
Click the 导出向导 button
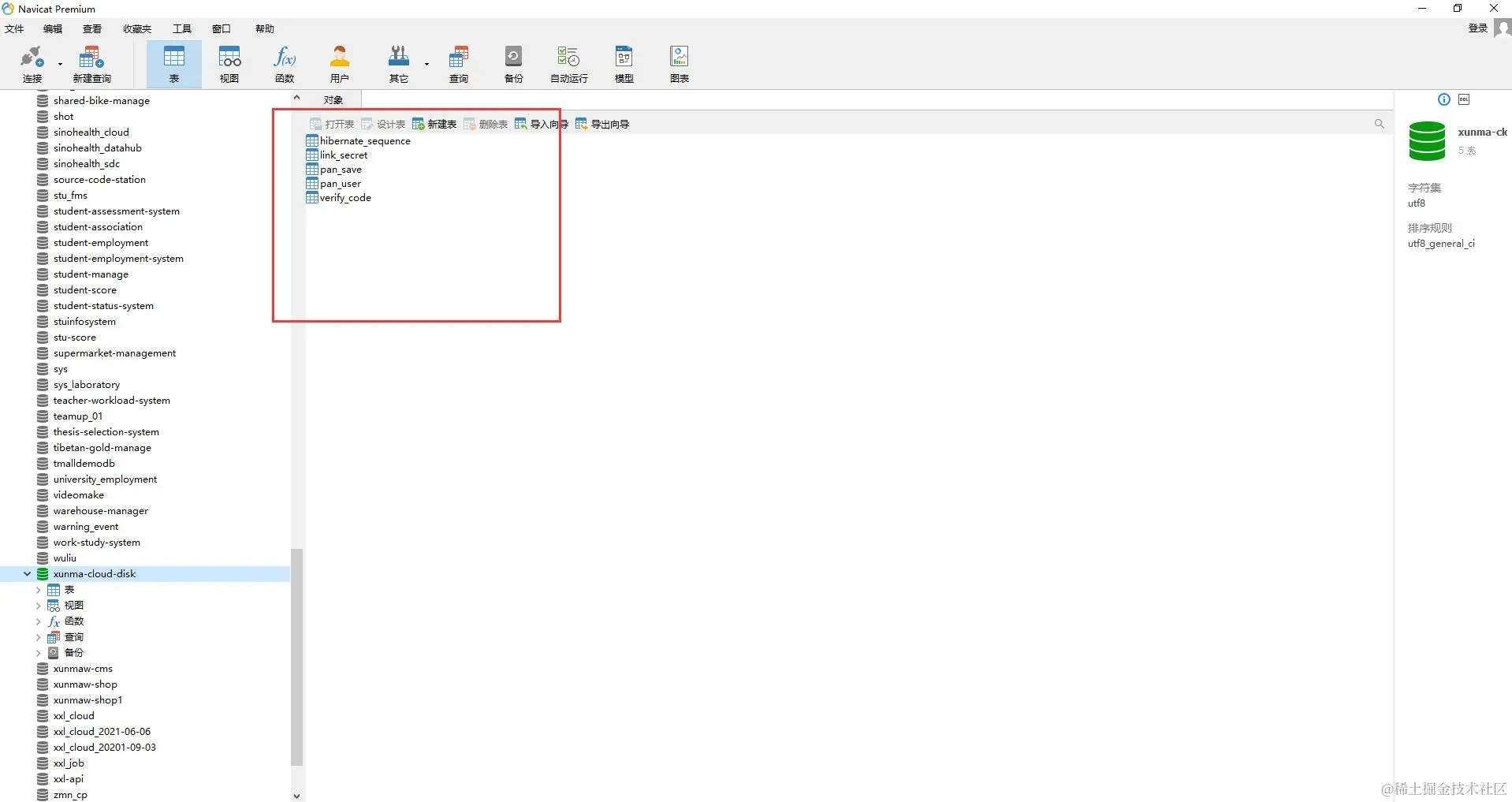coord(602,125)
